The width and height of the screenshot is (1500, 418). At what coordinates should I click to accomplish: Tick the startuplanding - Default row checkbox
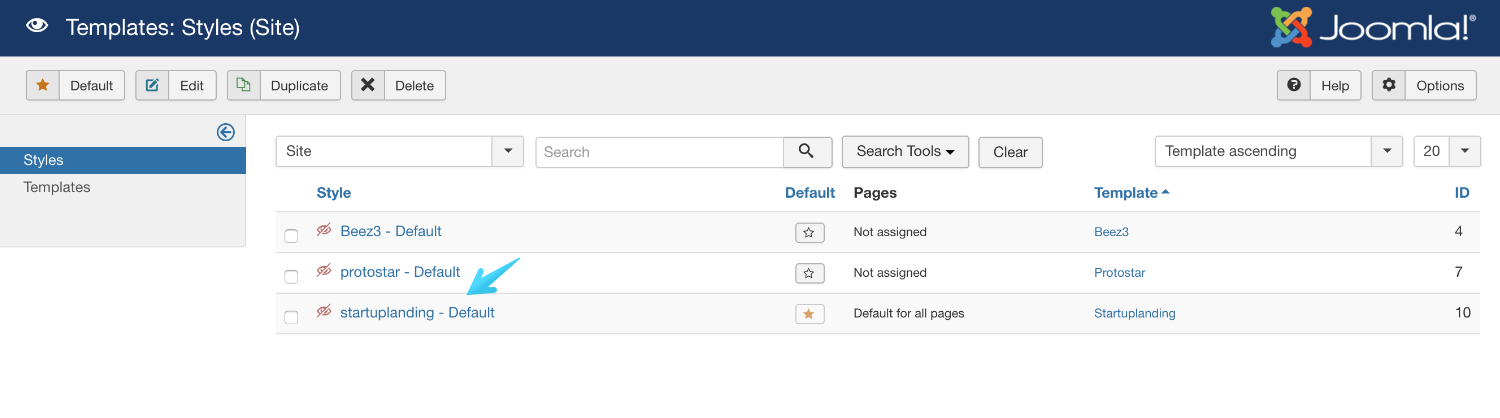pos(291,318)
